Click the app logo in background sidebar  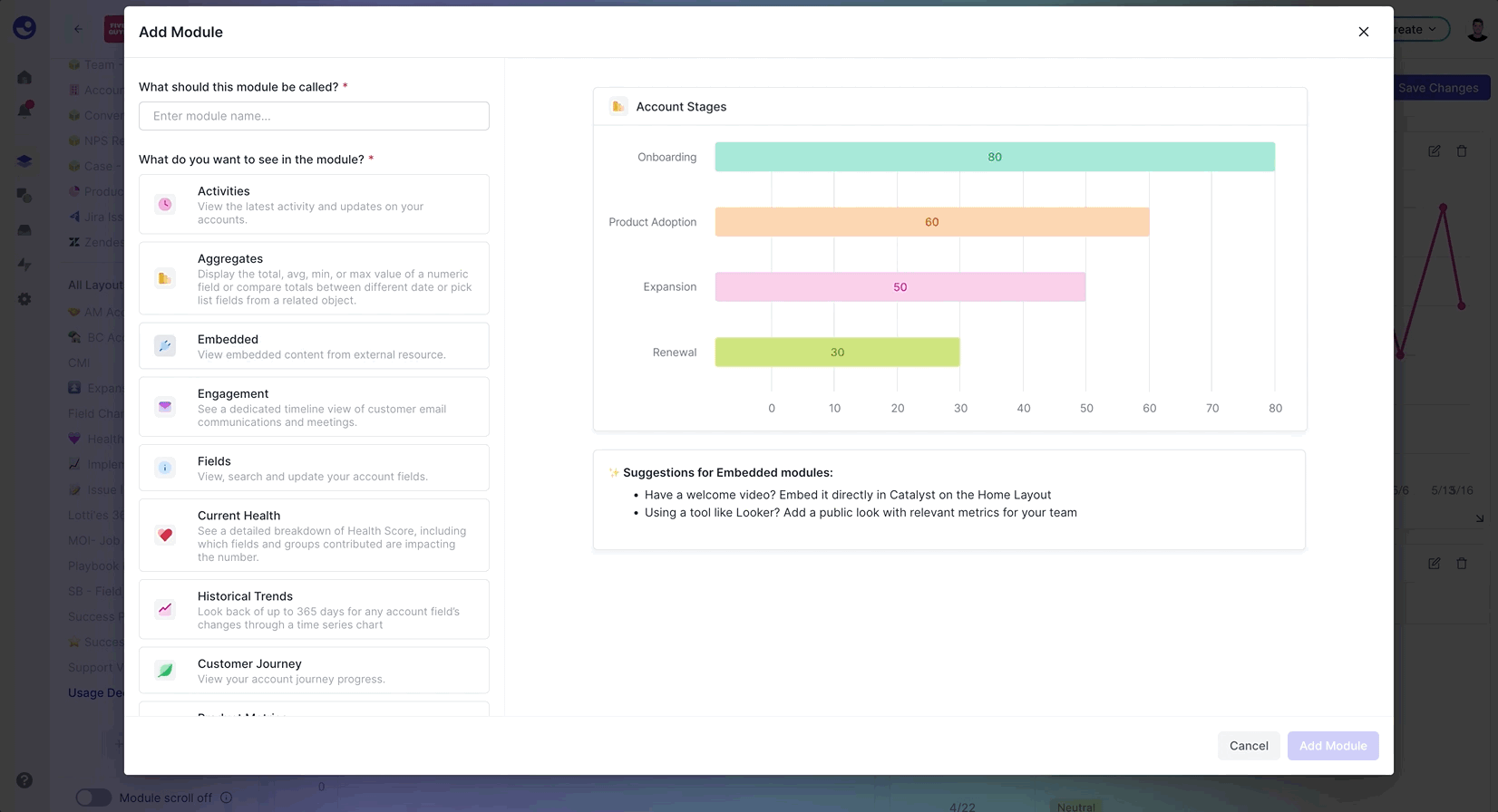[24, 28]
